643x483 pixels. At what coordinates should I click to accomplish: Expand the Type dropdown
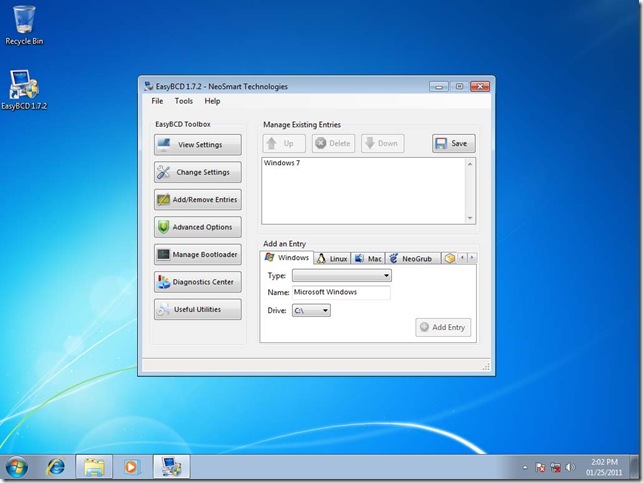[342, 276]
